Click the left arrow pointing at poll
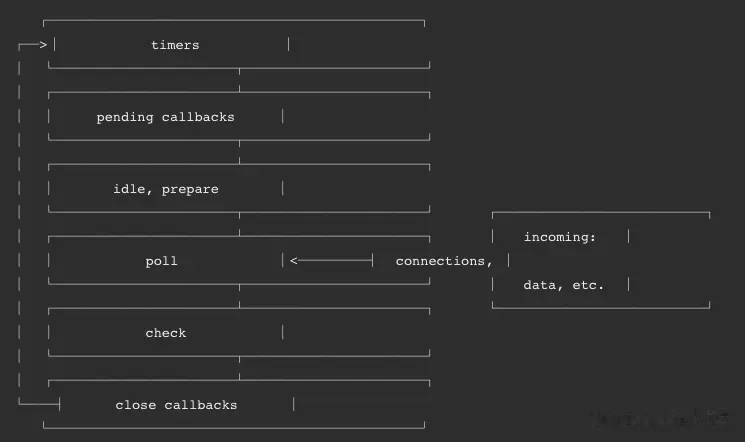 [332, 260]
